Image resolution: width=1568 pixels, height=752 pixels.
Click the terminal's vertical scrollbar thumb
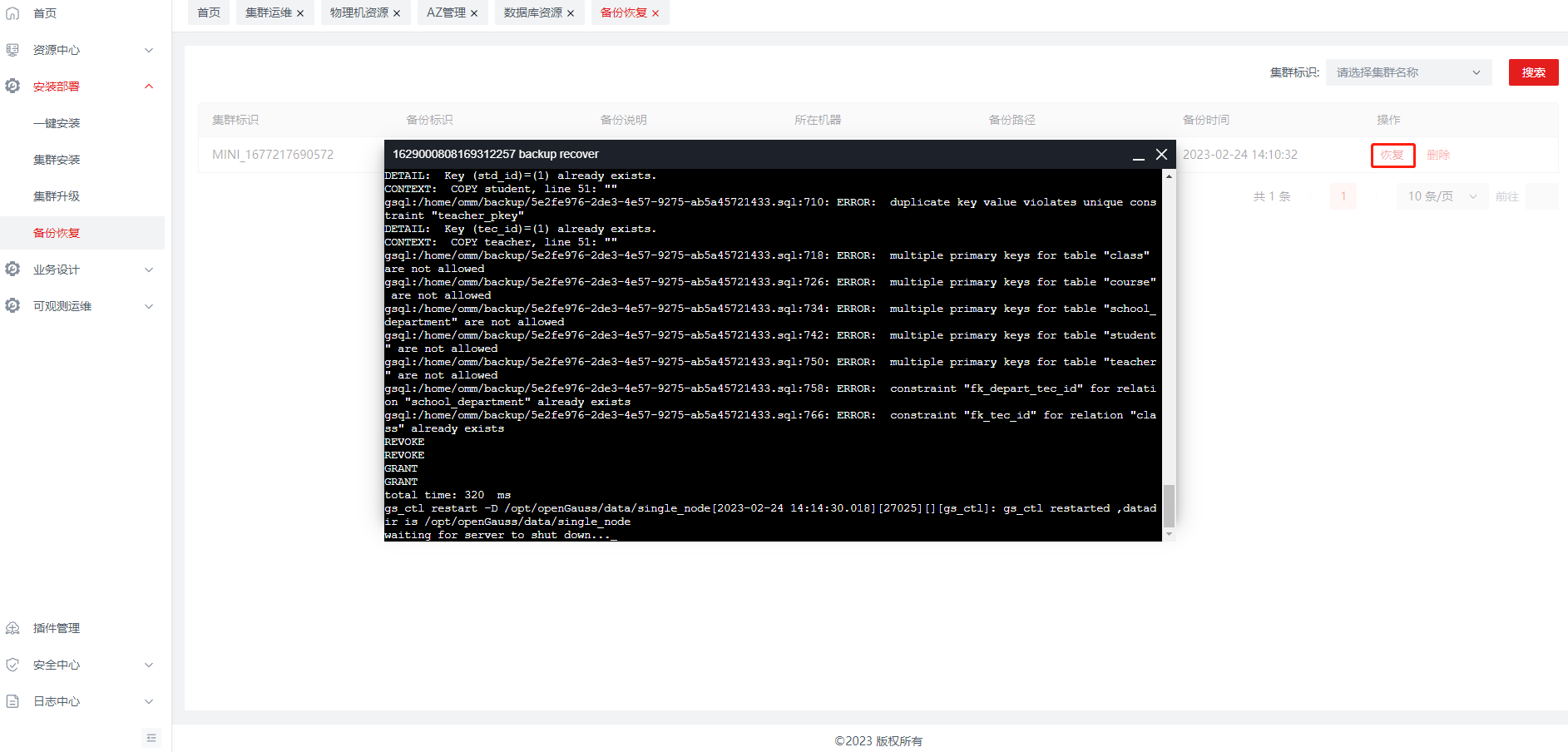tap(1169, 506)
